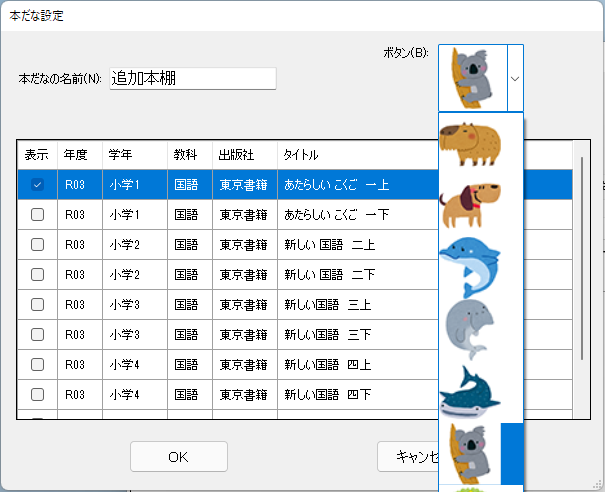
Task: Click the koala preview in button combo box
Action: (x=472, y=78)
